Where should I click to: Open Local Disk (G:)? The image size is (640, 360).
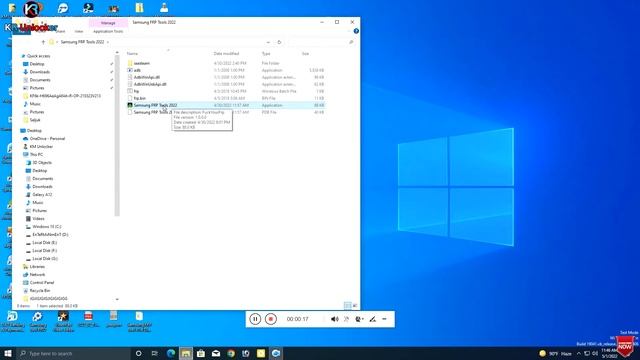pos(44,259)
